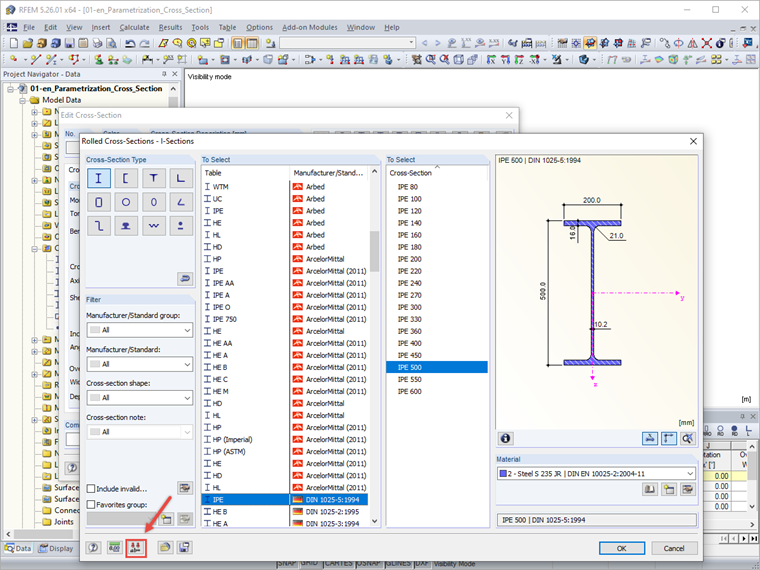Click the Undo icon in main toolbar
This screenshot has height=570, width=760.
click(130, 44)
